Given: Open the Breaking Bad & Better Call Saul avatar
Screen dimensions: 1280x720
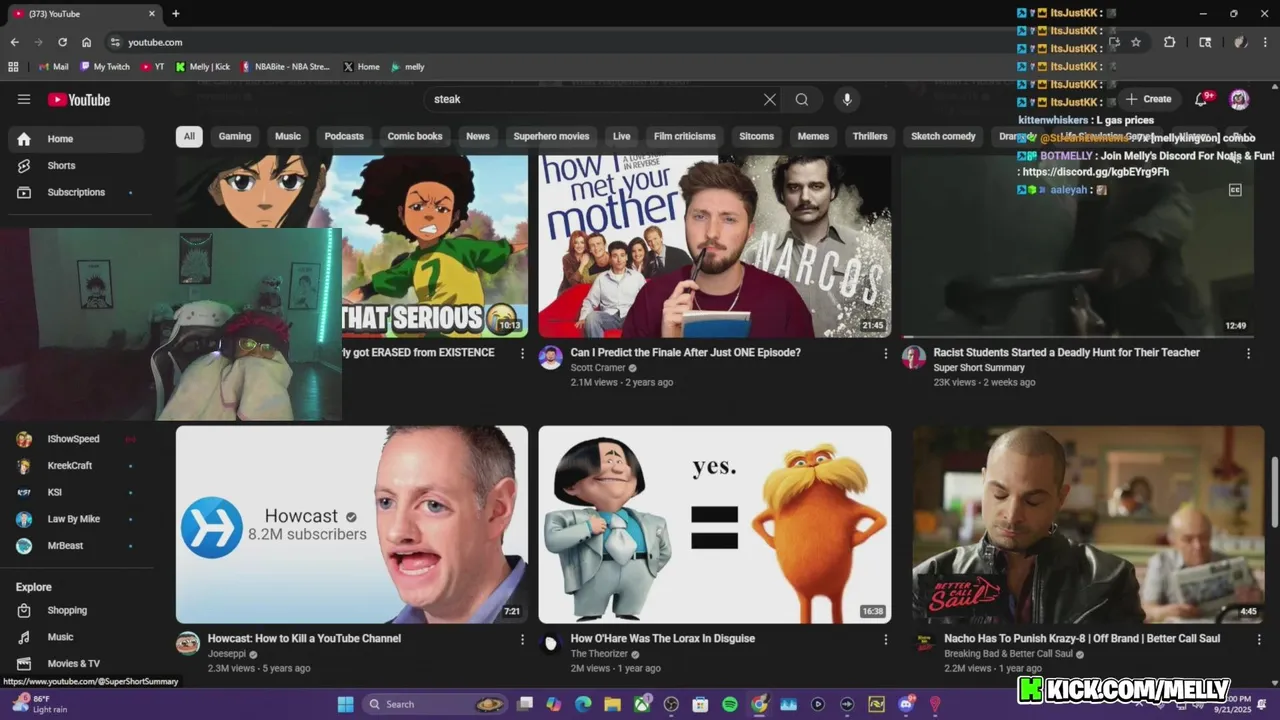Looking at the screenshot, I should (925, 643).
